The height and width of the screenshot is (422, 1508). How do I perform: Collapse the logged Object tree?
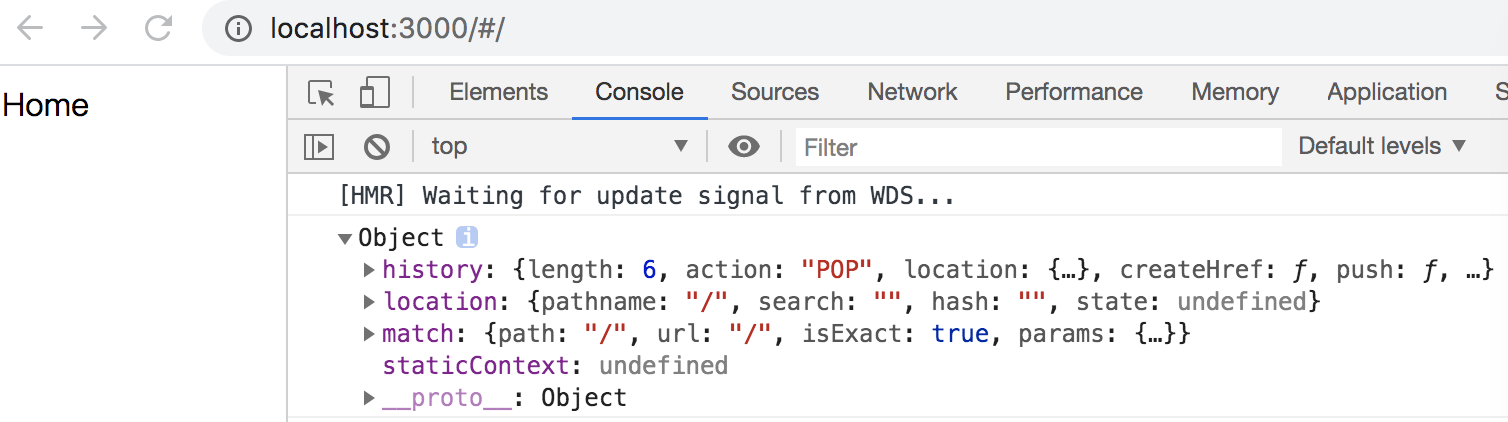[345, 239]
